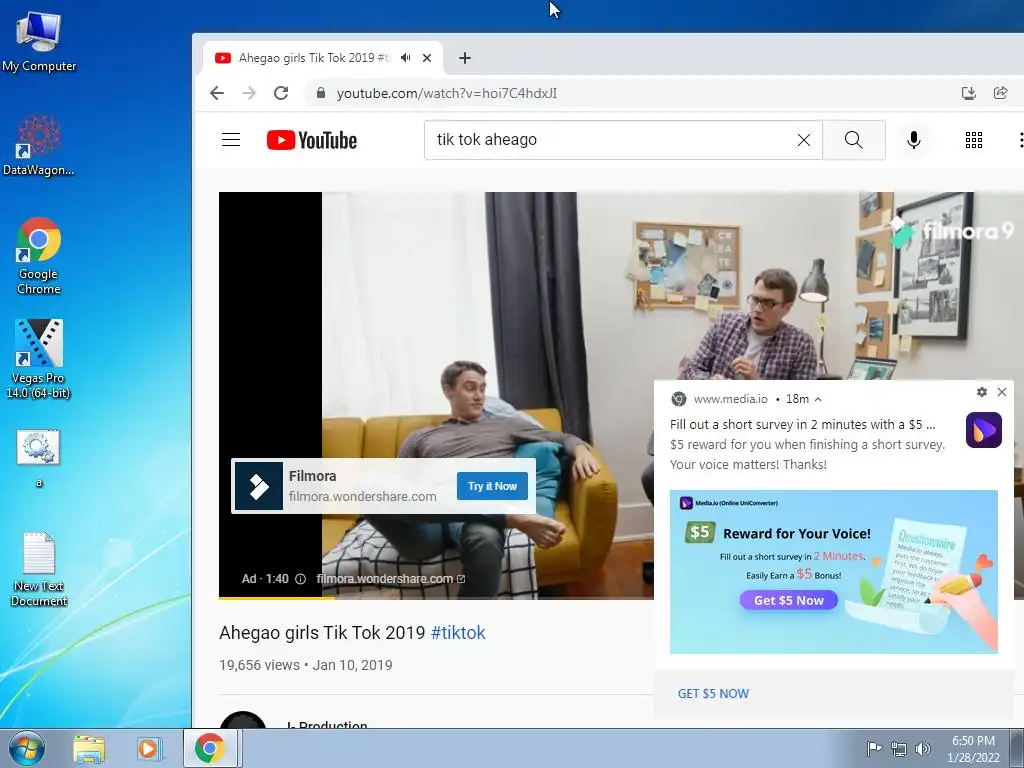The width and height of the screenshot is (1024, 768).
Task: Close the Ahegao girls Tik Tok tab
Action: click(427, 58)
